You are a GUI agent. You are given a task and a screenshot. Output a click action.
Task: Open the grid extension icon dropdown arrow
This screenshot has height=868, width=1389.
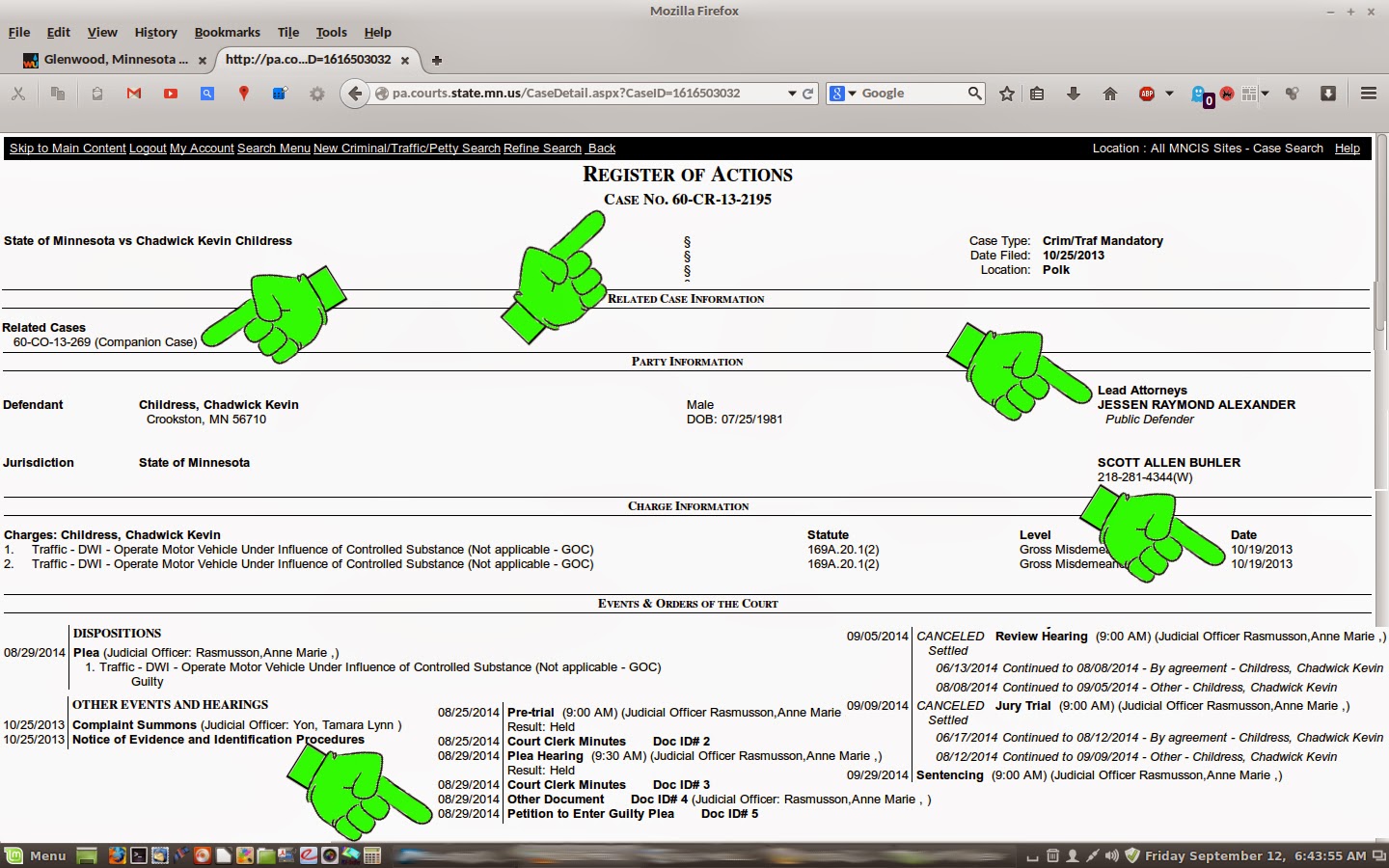tap(1265, 94)
